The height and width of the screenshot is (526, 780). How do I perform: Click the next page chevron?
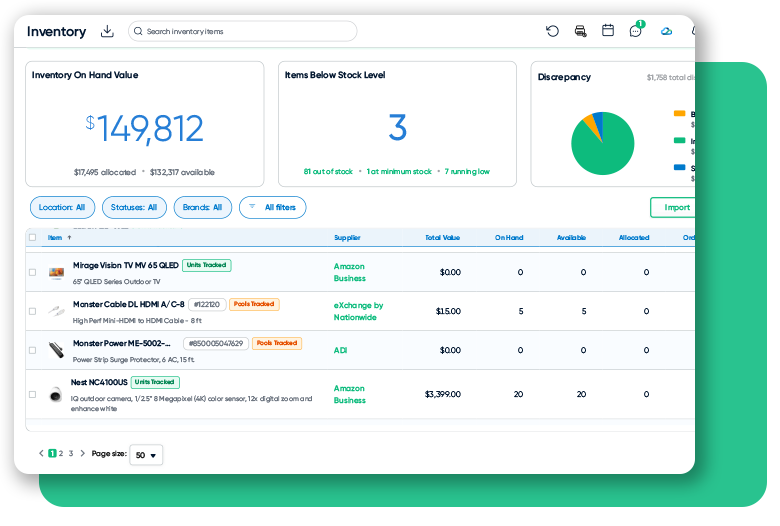click(x=83, y=453)
